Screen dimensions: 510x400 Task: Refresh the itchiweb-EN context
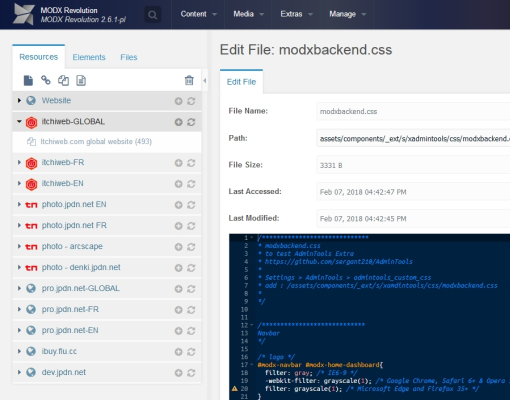[191, 184]
